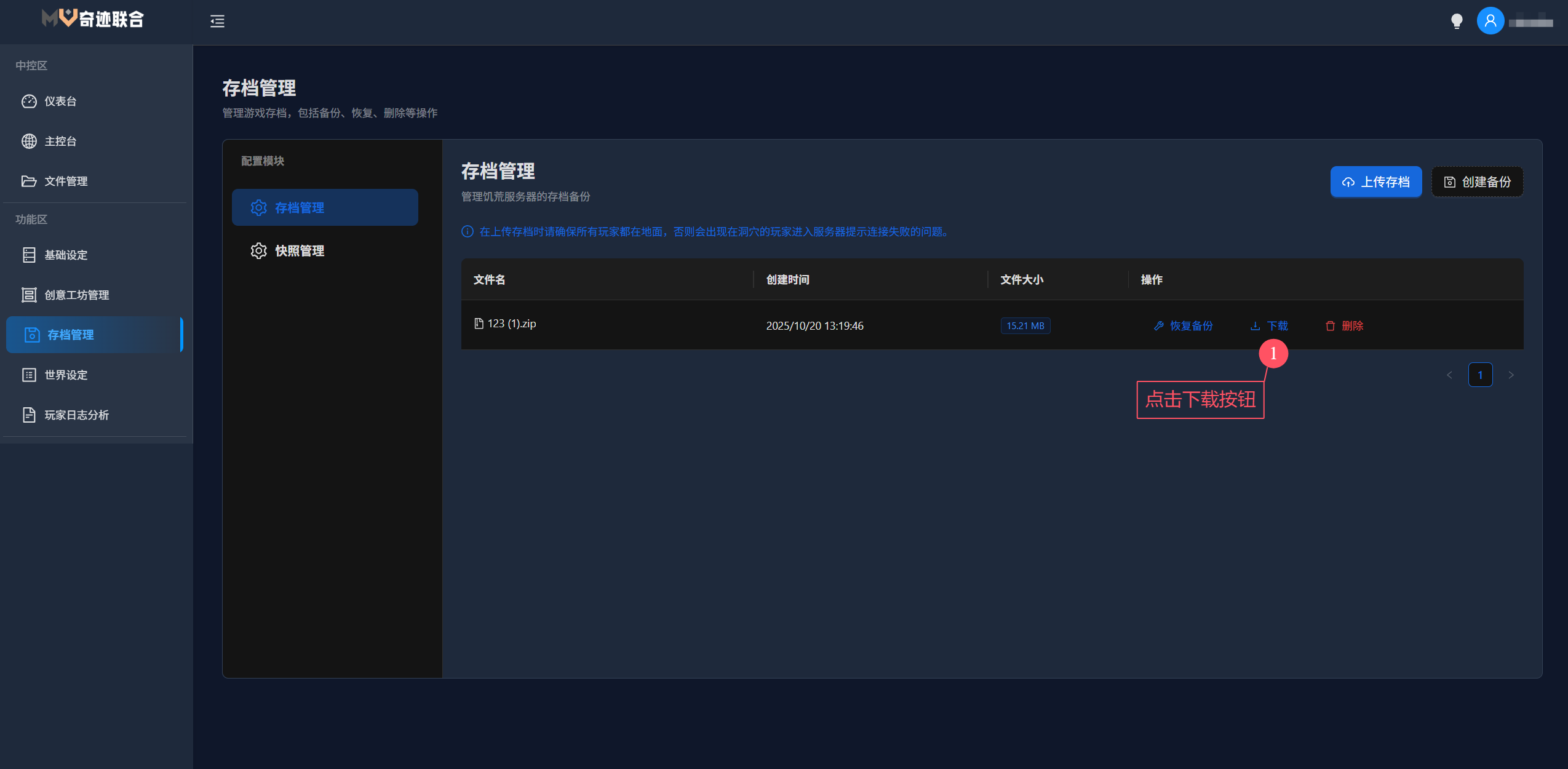The height and width of the screenshot is (769, 1568).
Task: Switch to 快照管理 snapshot management
Action: 300,250
